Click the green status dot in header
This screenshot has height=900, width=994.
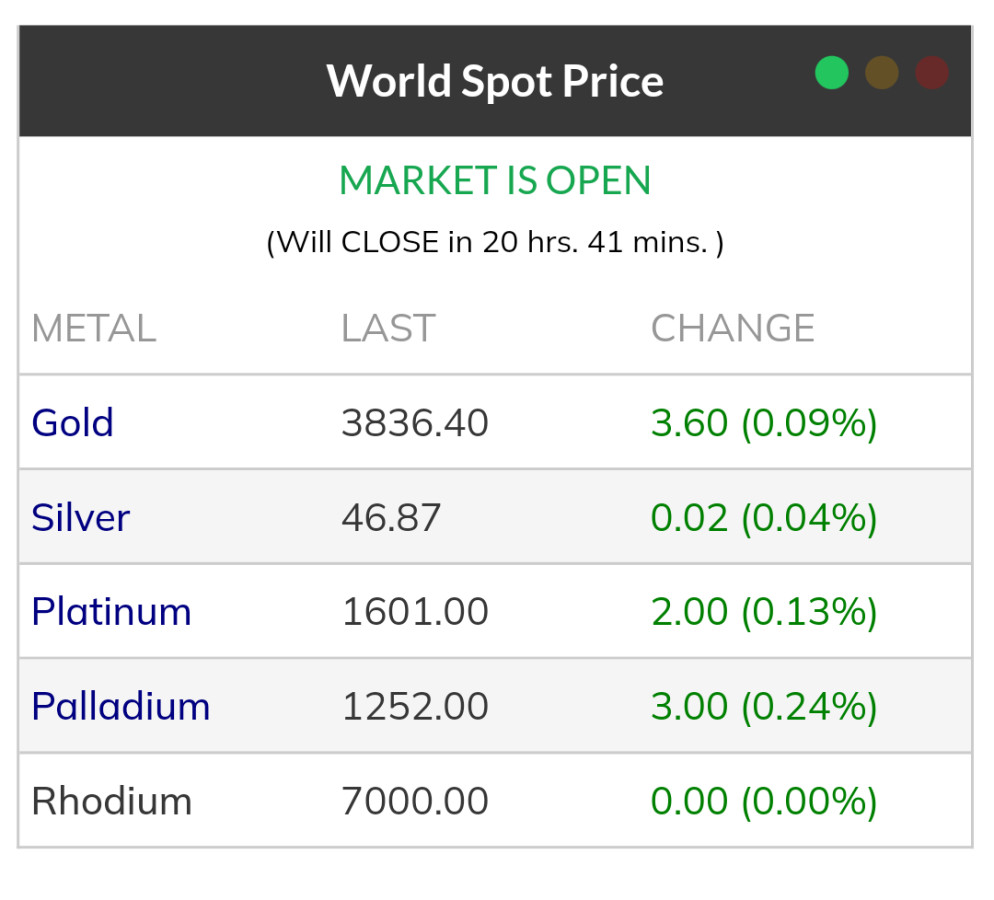click(831, 73)
